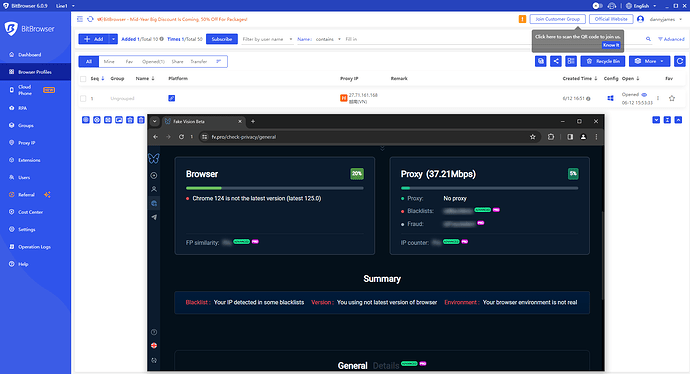Sort by the Created Time column header

[580, 79]
